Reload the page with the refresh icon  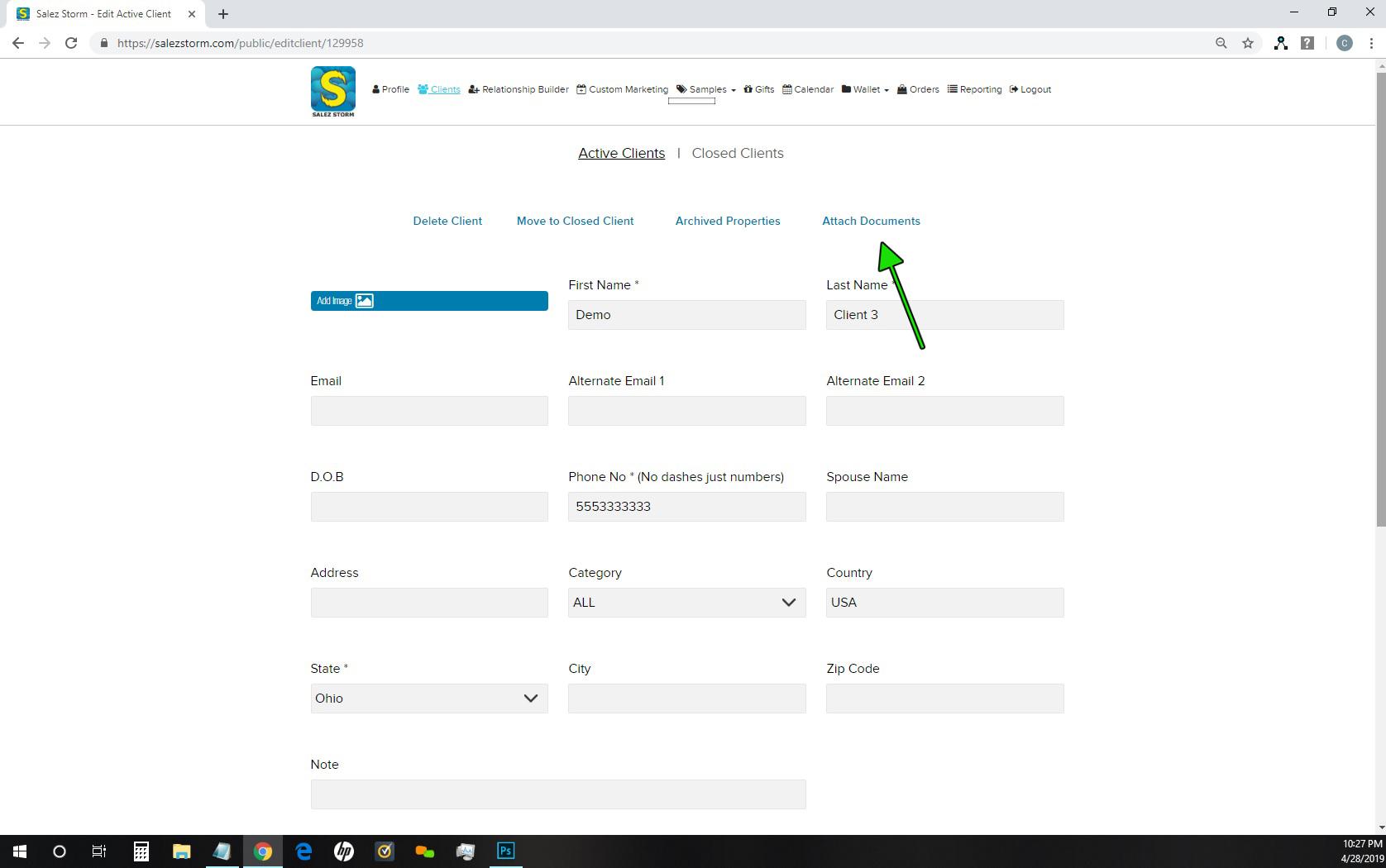(71, 43)
